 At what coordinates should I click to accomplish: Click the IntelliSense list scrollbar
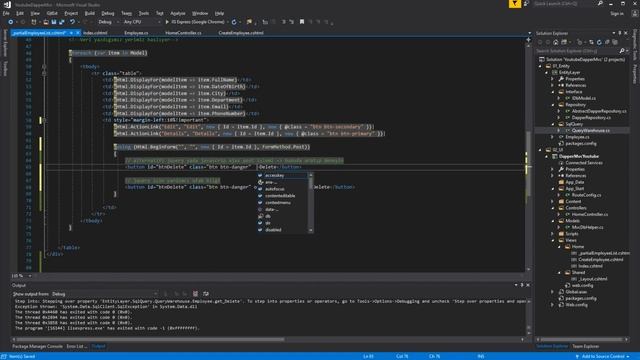point(311,203)
